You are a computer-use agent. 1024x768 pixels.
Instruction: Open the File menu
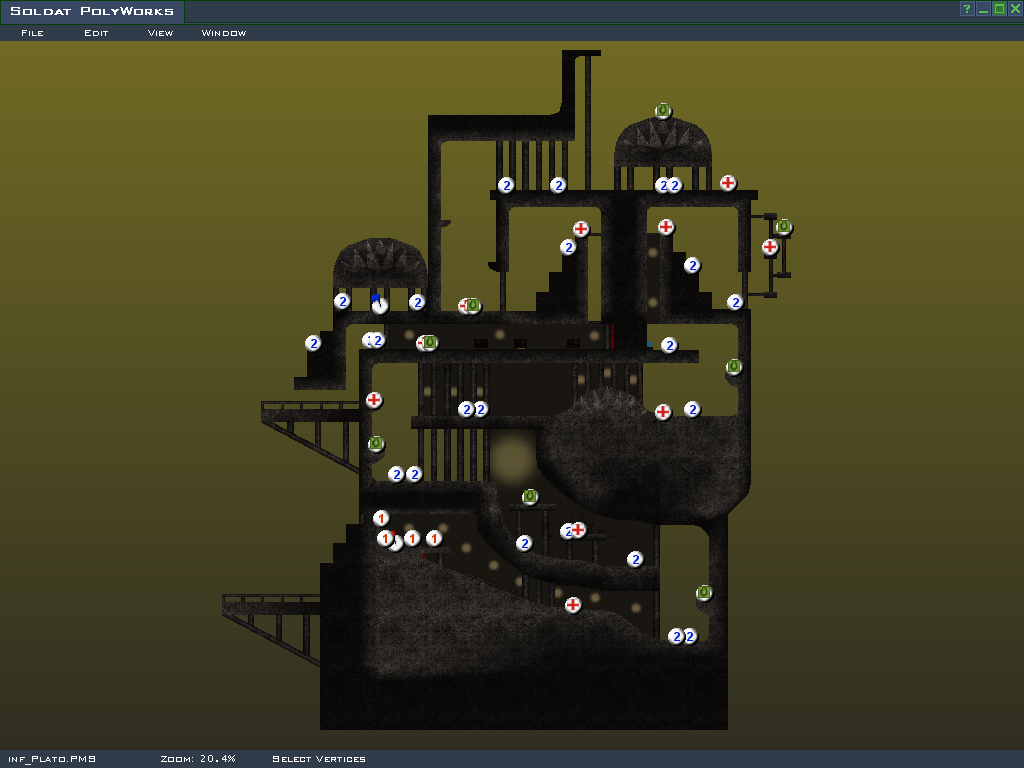(32, 33)
